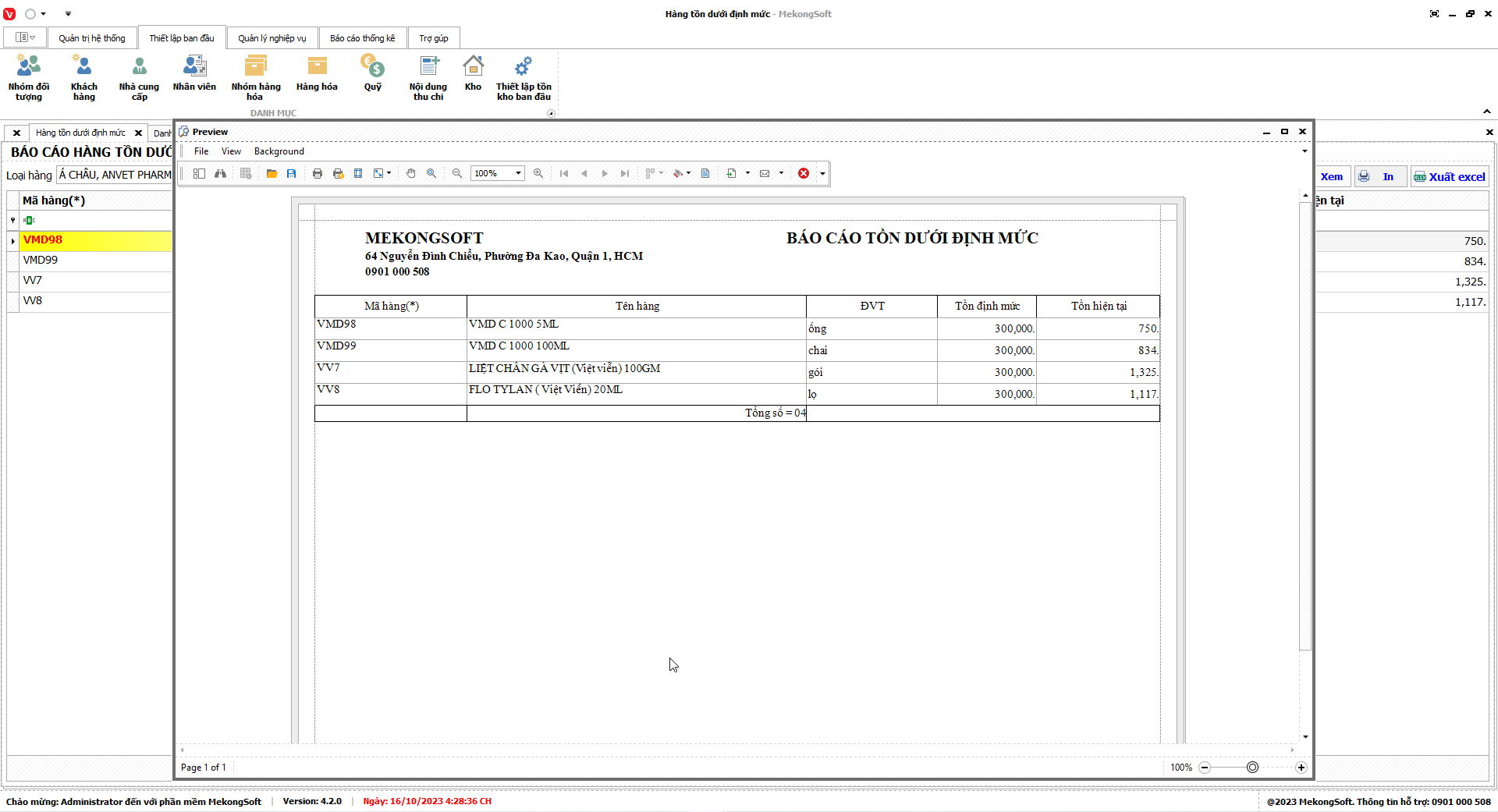Click the Quick Print icon
Screen dimensions: 1498x812
pyautogui.click(x=338, y=173)
